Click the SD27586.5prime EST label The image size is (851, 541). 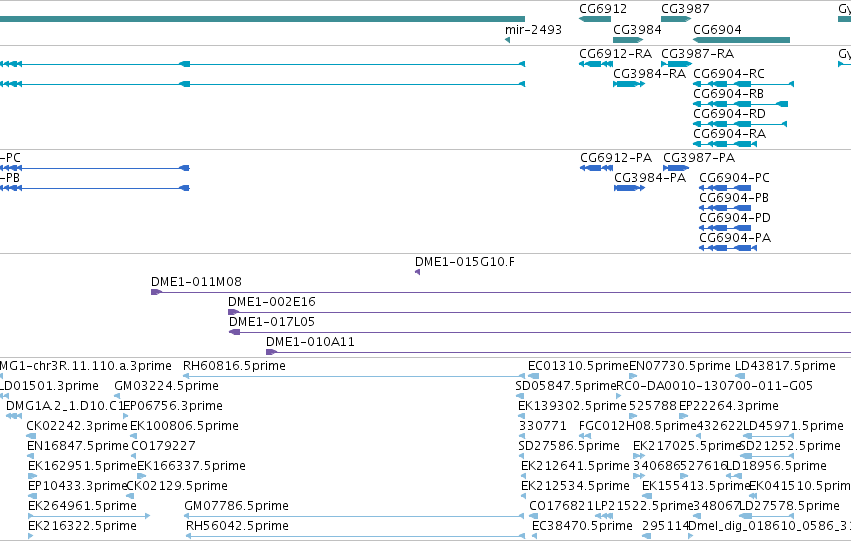coord(569,447)
